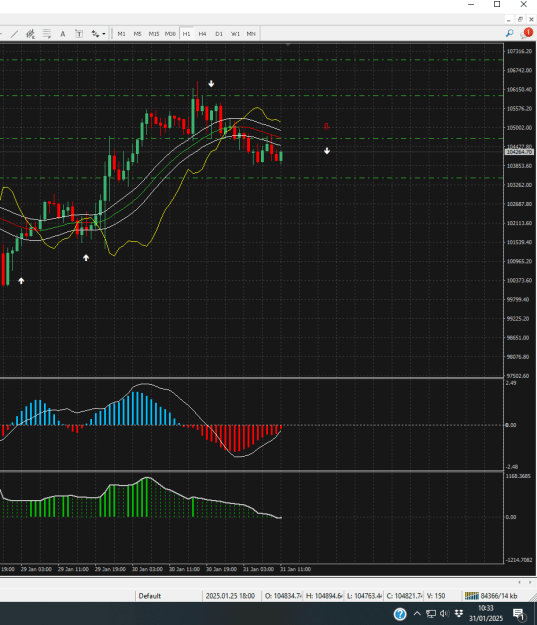The height and width of the screenshot is (625, 537).
Task: Click the current price label on the price axis
Action: [519, 152]
